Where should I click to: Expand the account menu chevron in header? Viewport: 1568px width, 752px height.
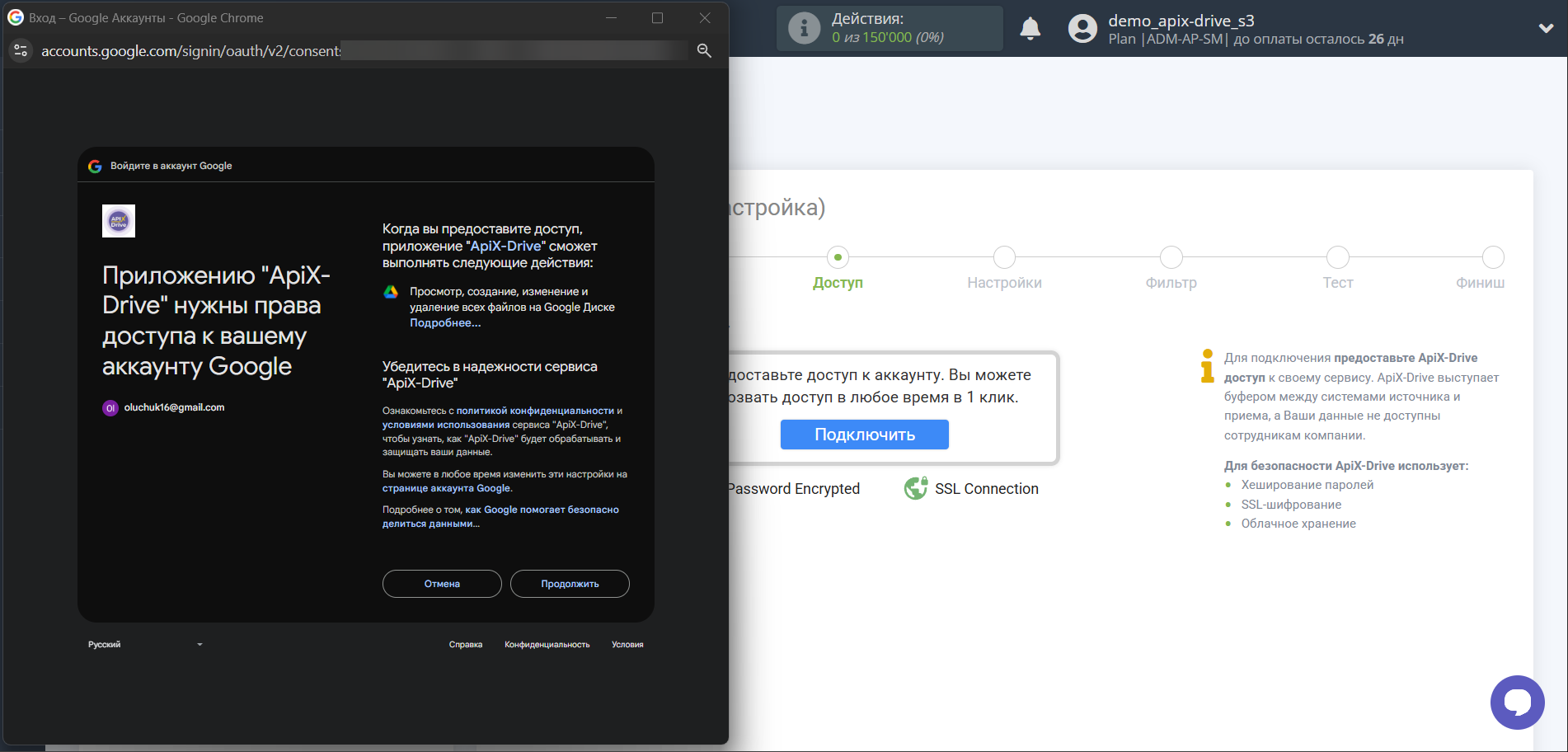(x=1546, y=28)
